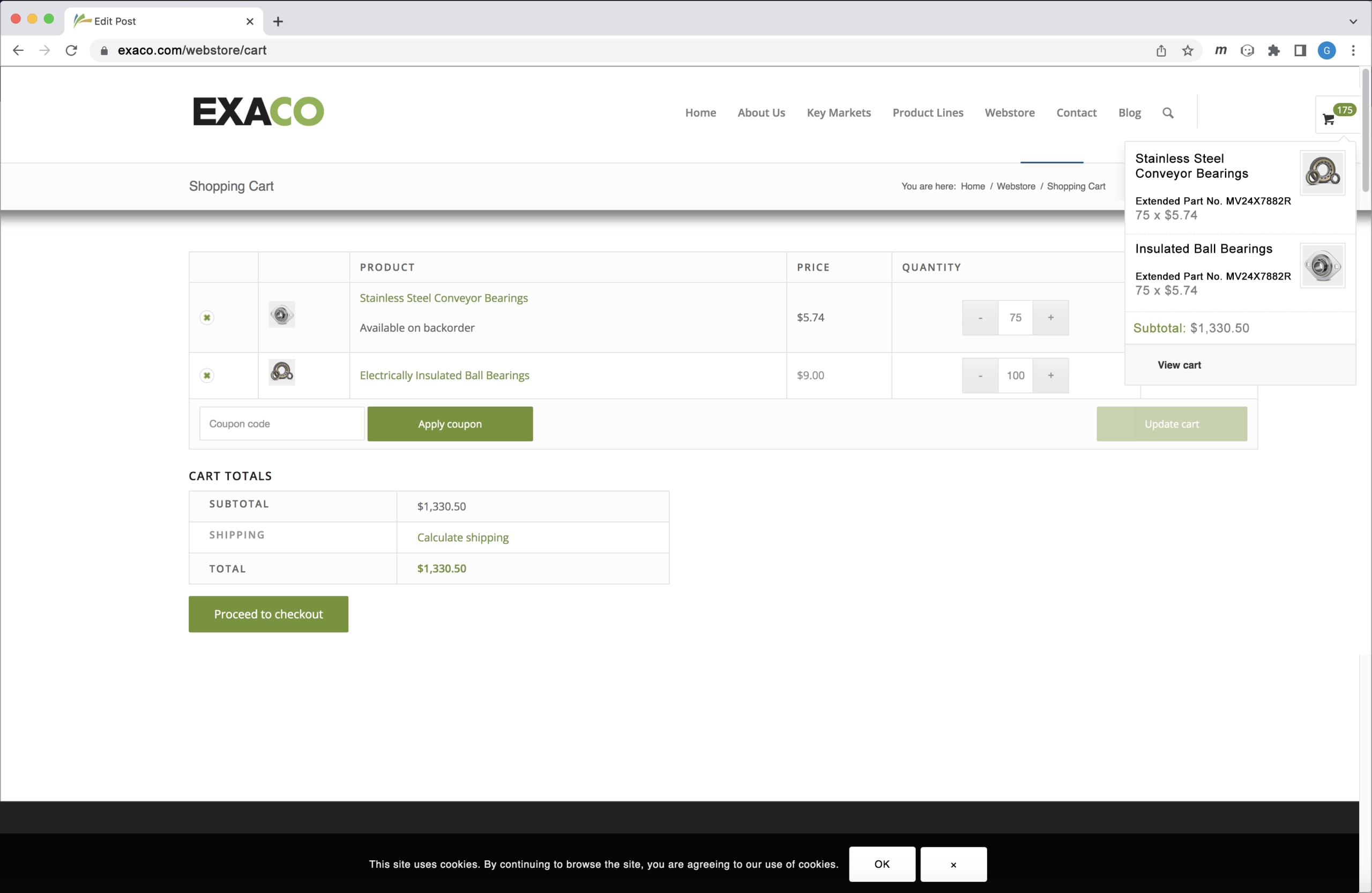Image resolution: width=1372 pixels, height=893 pixels.
Task: Open the Product Lines menu item
Action: 928,113
